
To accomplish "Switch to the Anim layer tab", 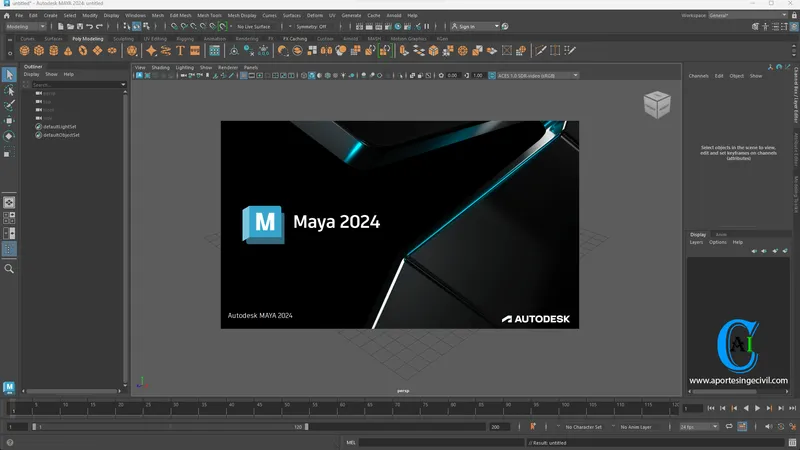I will (721, 235).
